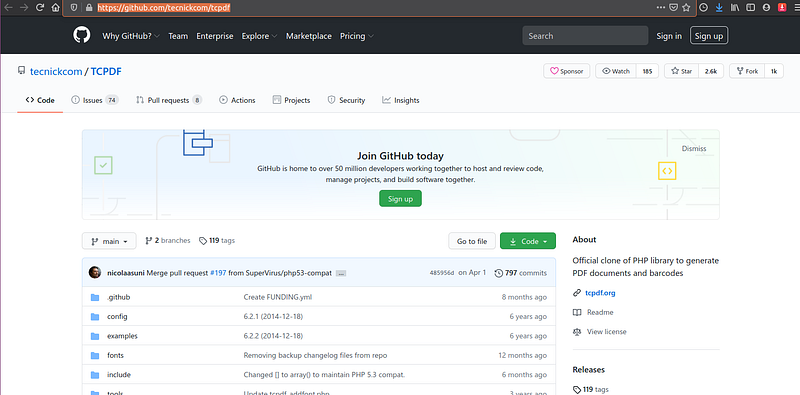The image size is (800, 395).
Task: Open the tecnickcom owner link
Action: [x=56, y=71]
